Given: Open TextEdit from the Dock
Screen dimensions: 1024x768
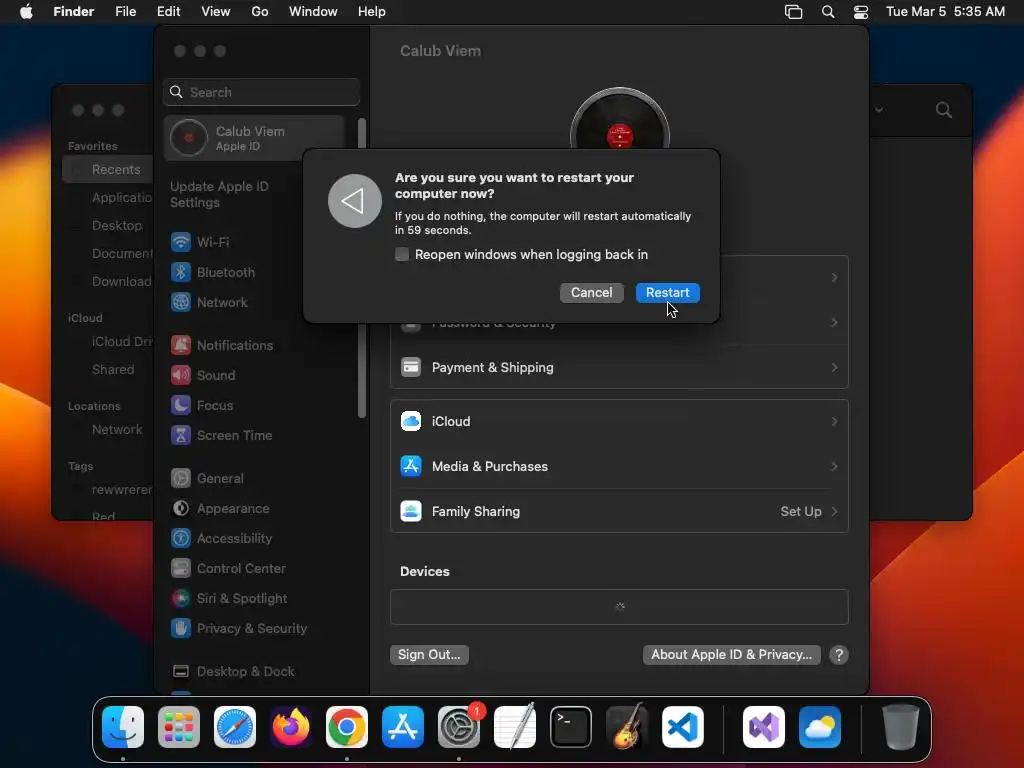Looking at the screenshot, I should pyautogui.click(x=515, y=727).
